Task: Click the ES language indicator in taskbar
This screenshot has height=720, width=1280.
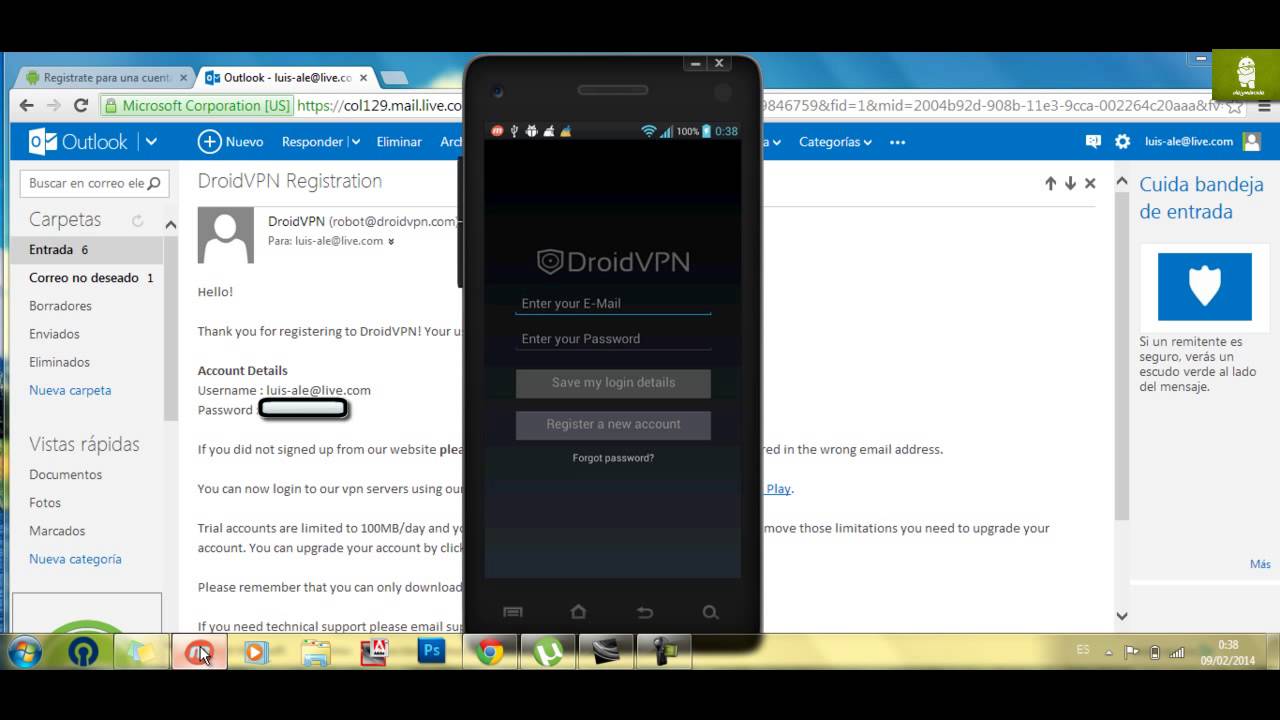Action: coord(1083,650)
